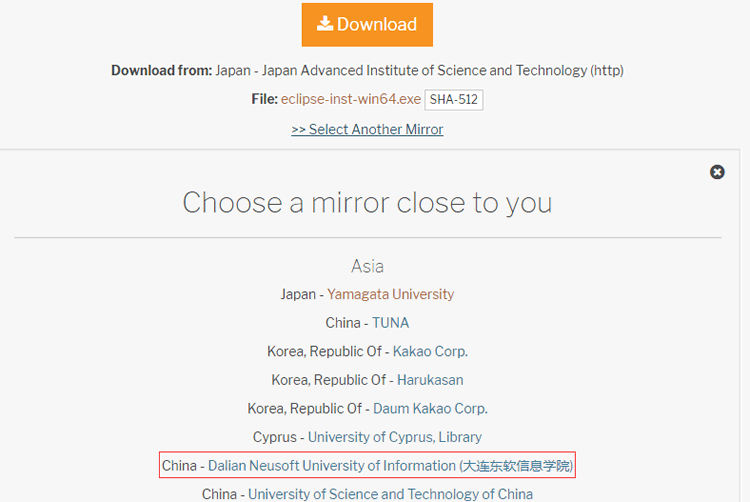Select the Daum Kakao Corp. mirror

(430, 408)
